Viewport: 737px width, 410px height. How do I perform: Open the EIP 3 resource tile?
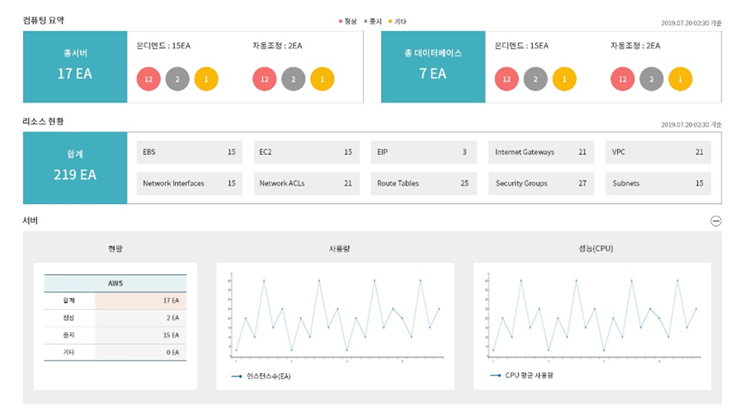(x=423, y=152)
